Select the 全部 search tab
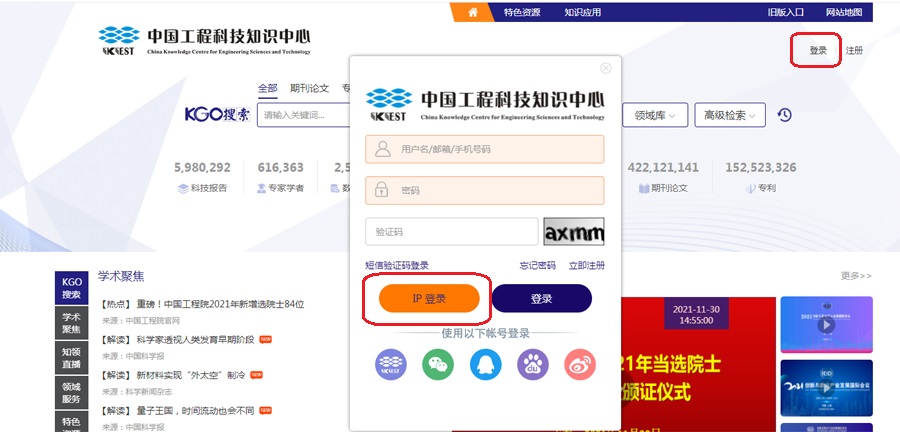 pyautogui.click(x=267, y=88)
